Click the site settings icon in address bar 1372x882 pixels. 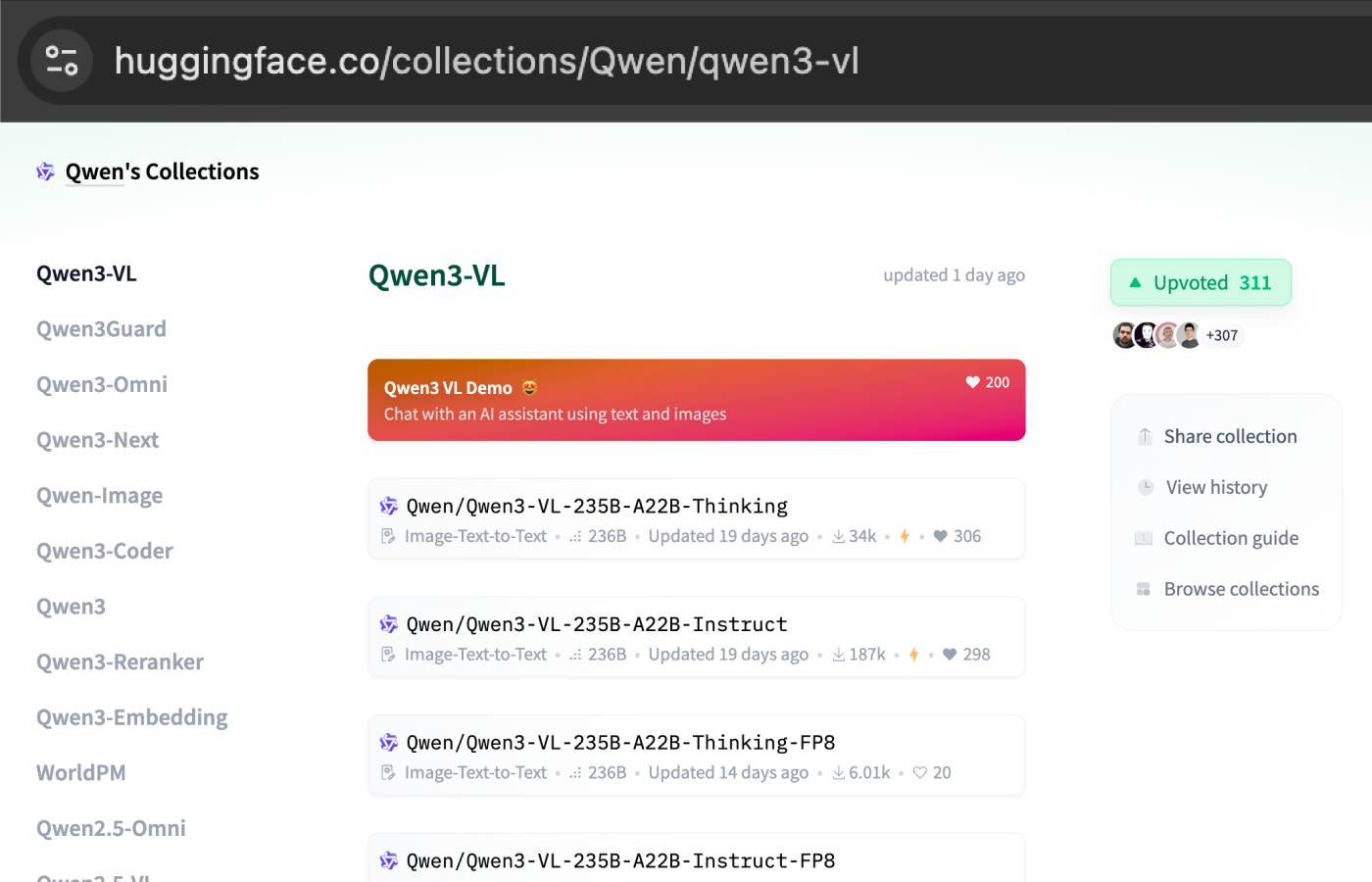point(62,61)
